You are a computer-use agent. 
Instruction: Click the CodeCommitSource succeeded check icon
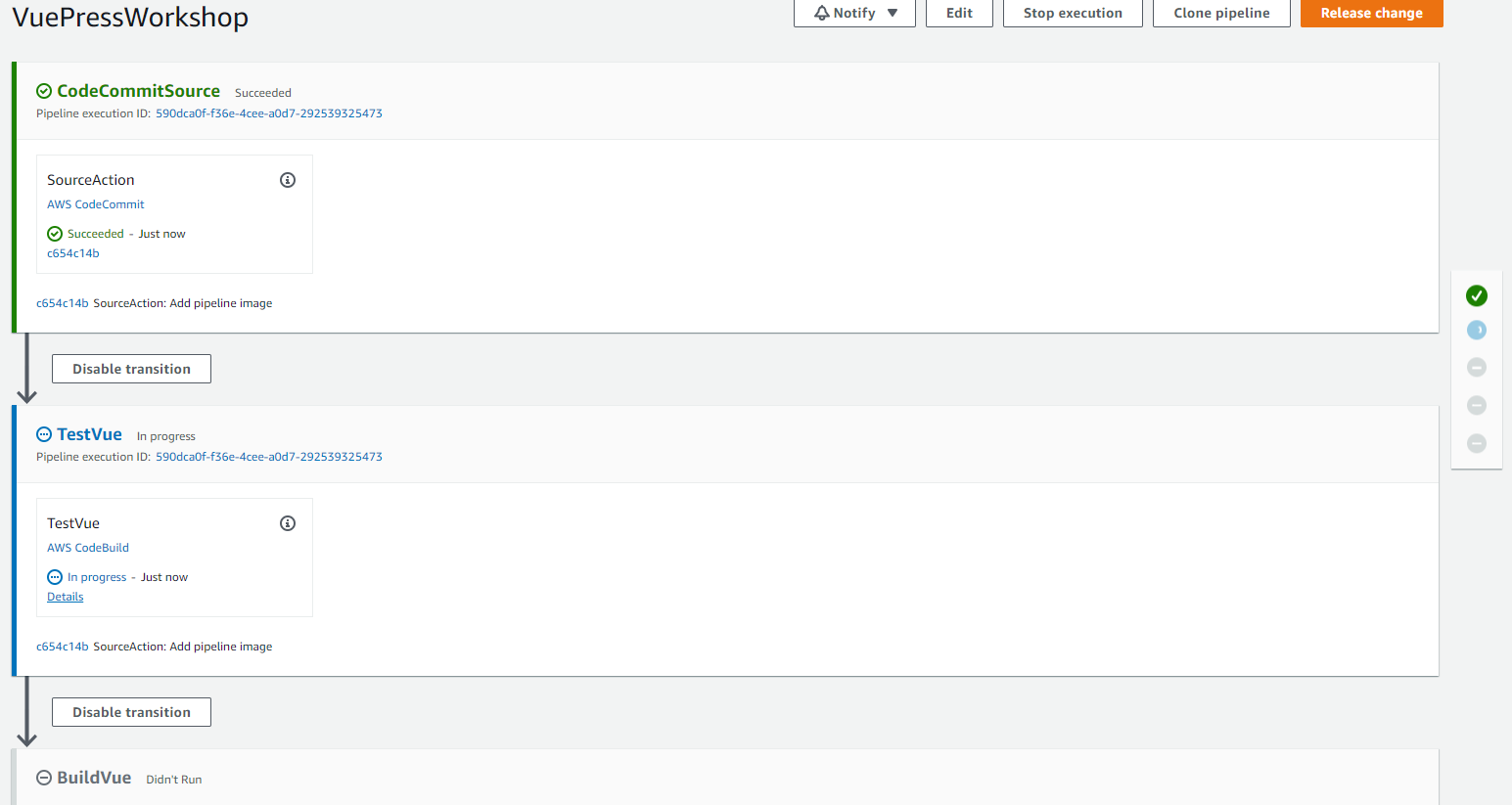[x=44, y=91]
